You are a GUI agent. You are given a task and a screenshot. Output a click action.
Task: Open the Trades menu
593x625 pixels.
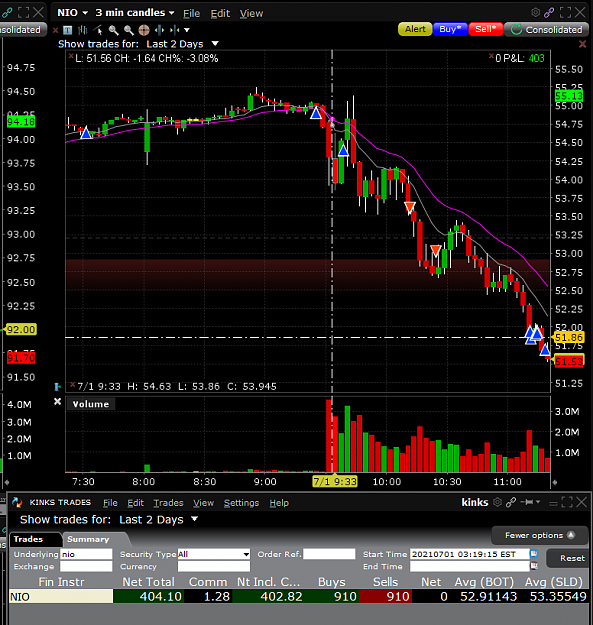click(168, 503)
